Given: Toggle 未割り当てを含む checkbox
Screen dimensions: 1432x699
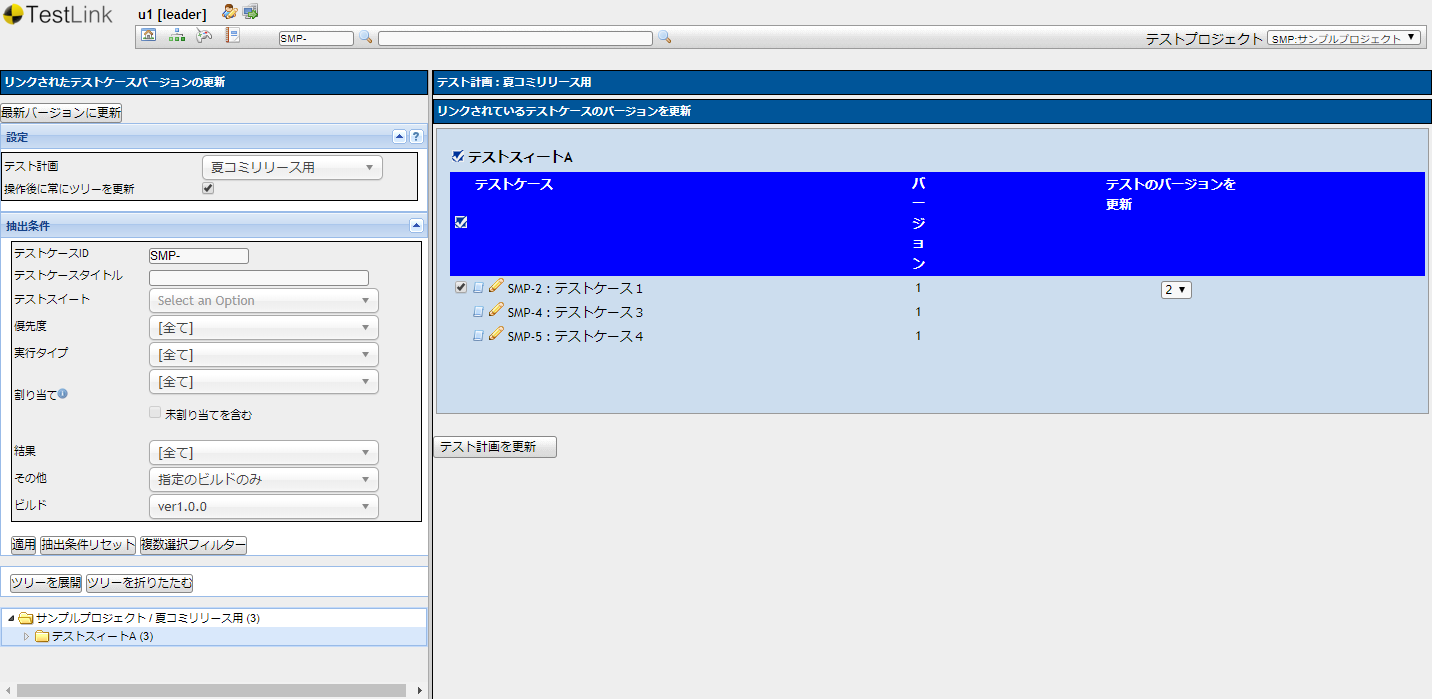Looking at the screenshot, I should click(155, 412).
